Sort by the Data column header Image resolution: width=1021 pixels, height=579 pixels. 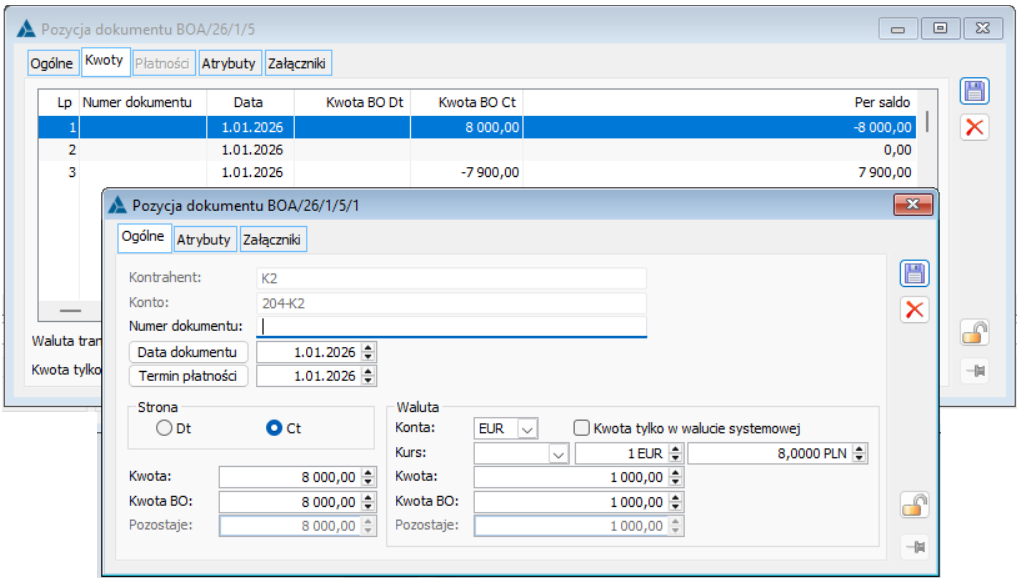(251, 102)
